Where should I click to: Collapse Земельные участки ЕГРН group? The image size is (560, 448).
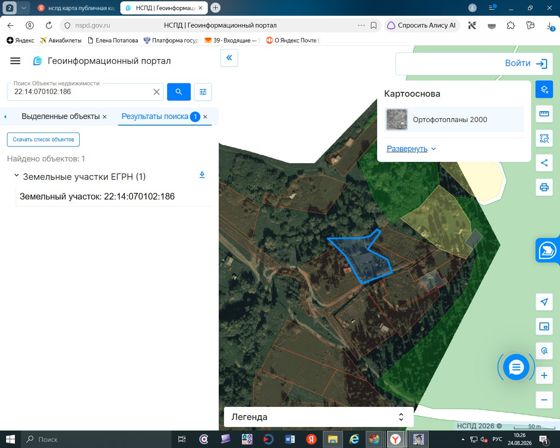pyautogui.click(x=16, y=175)
